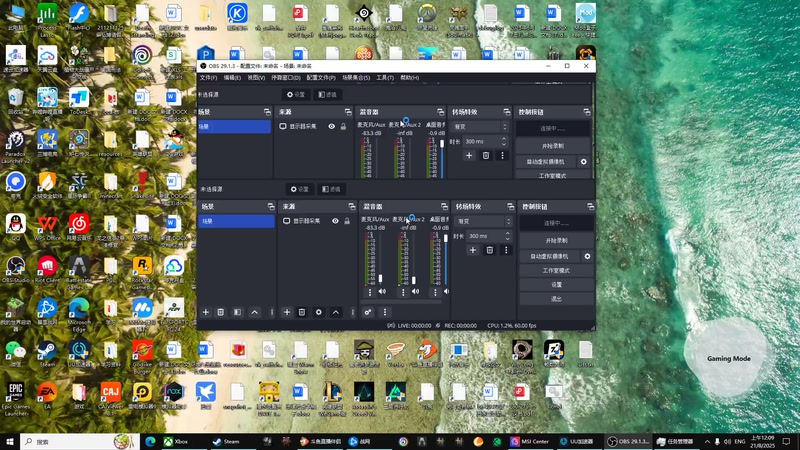Add a source with the Sources dock plus icon
The height and width of the screenshot is (450, 800).
click(287, 312)
